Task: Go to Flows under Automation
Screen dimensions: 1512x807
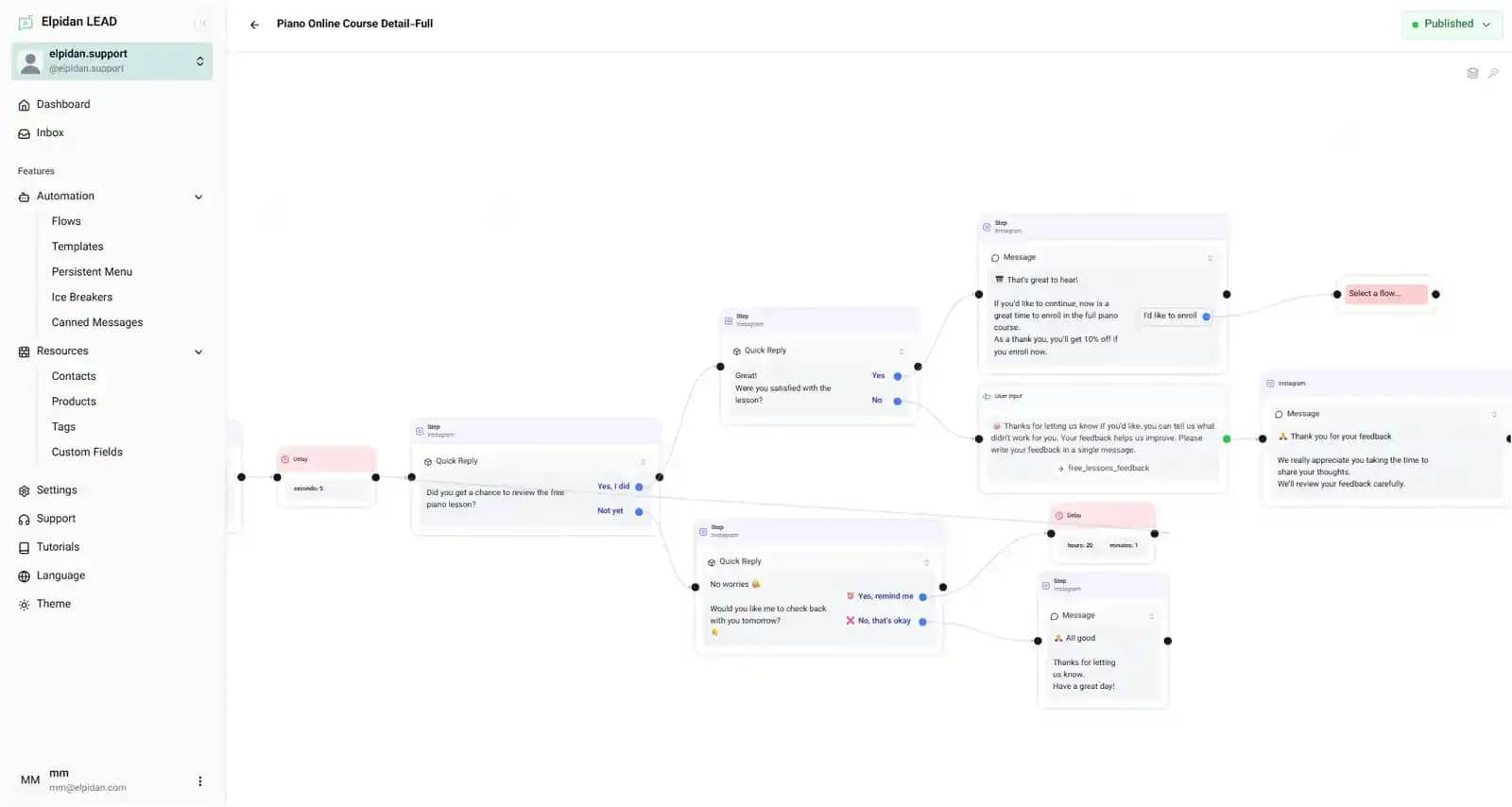Action: tap(66, 221)
